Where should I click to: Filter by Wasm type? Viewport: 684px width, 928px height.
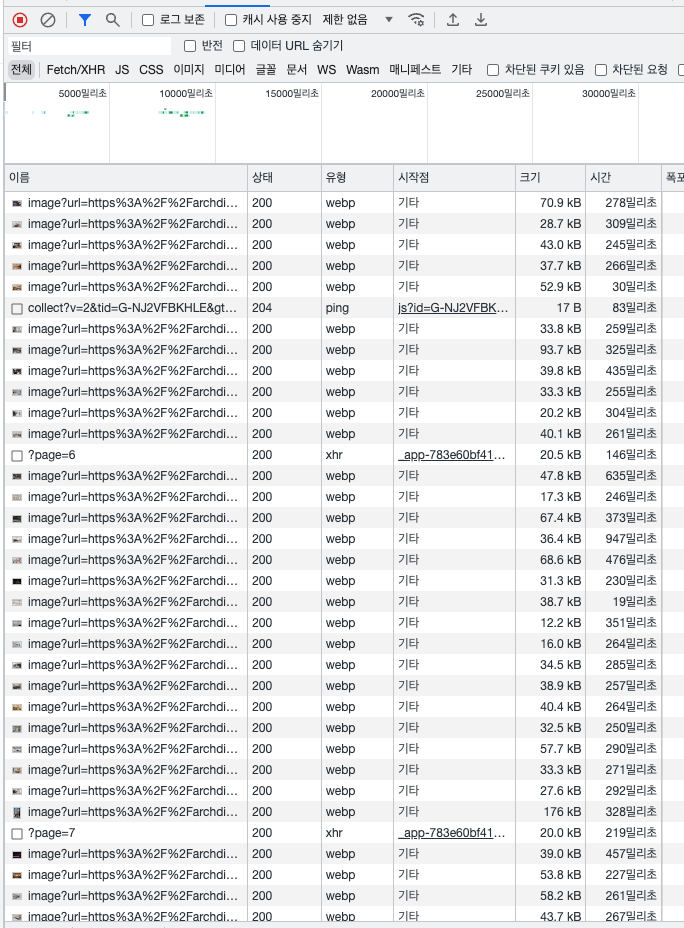362,70
